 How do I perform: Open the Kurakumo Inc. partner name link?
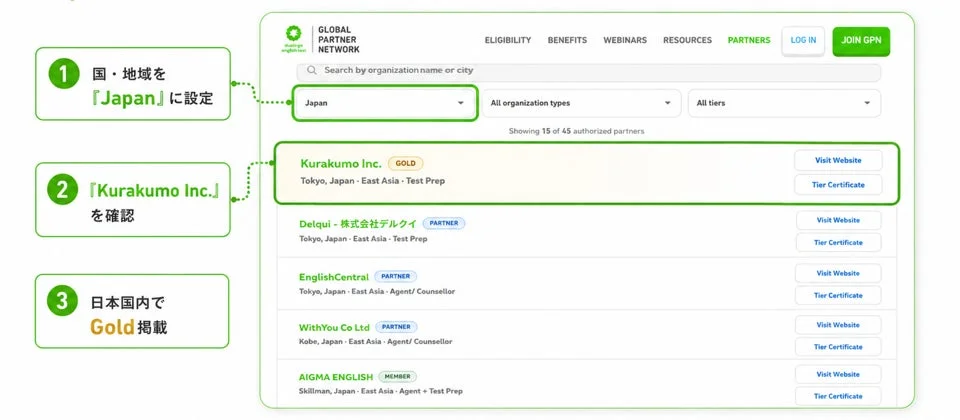(x=340, y=163)
